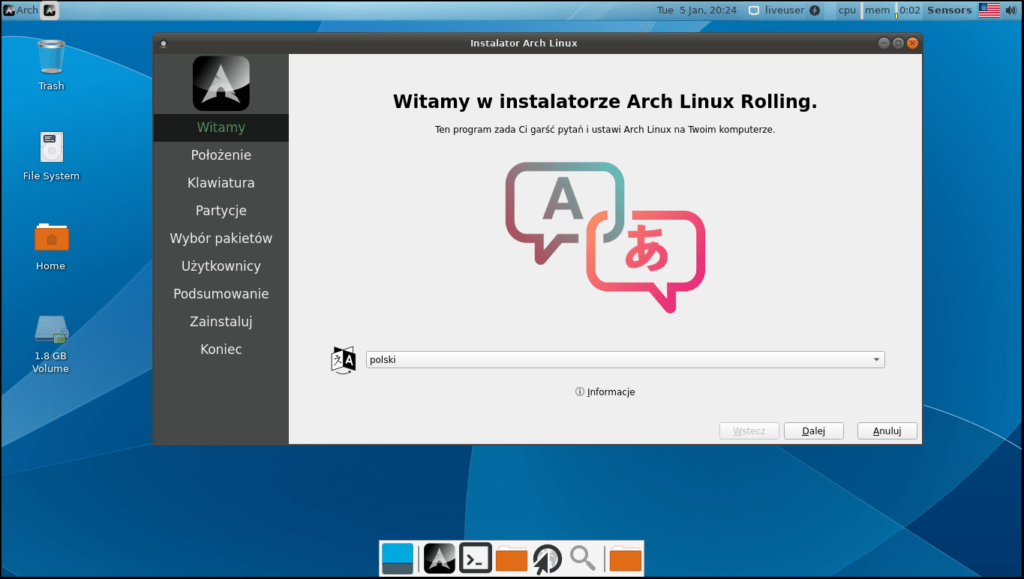The height and width of the screenshot is (579, 1024).
Task: Select the 1.8 GB Volume desktop icon
Action: [51, 344]
